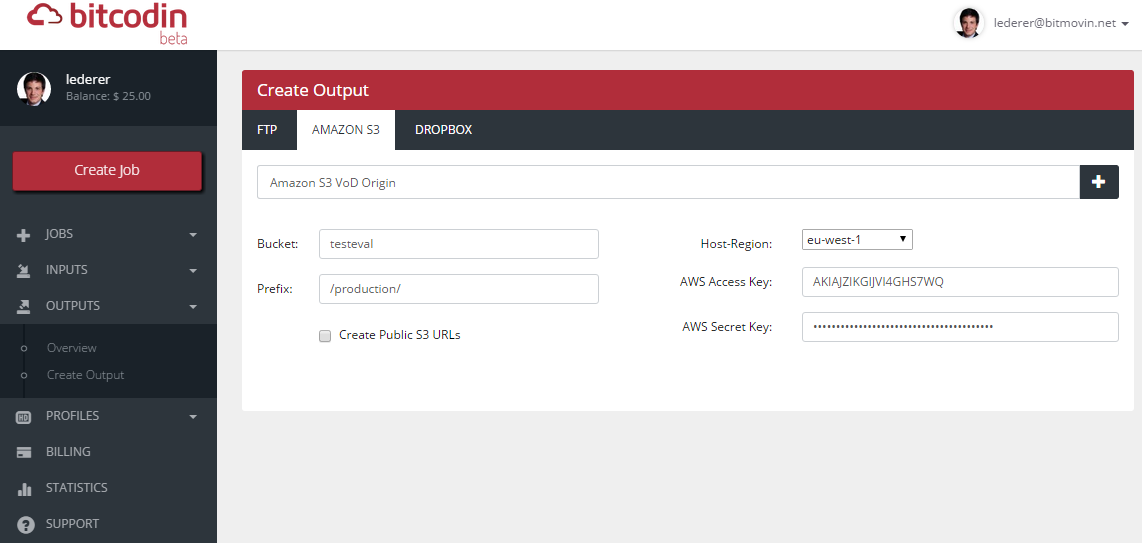The image size is (1142, 543).
Task: Click the AWS Secret Key field
Action: [x=960, y=327]
